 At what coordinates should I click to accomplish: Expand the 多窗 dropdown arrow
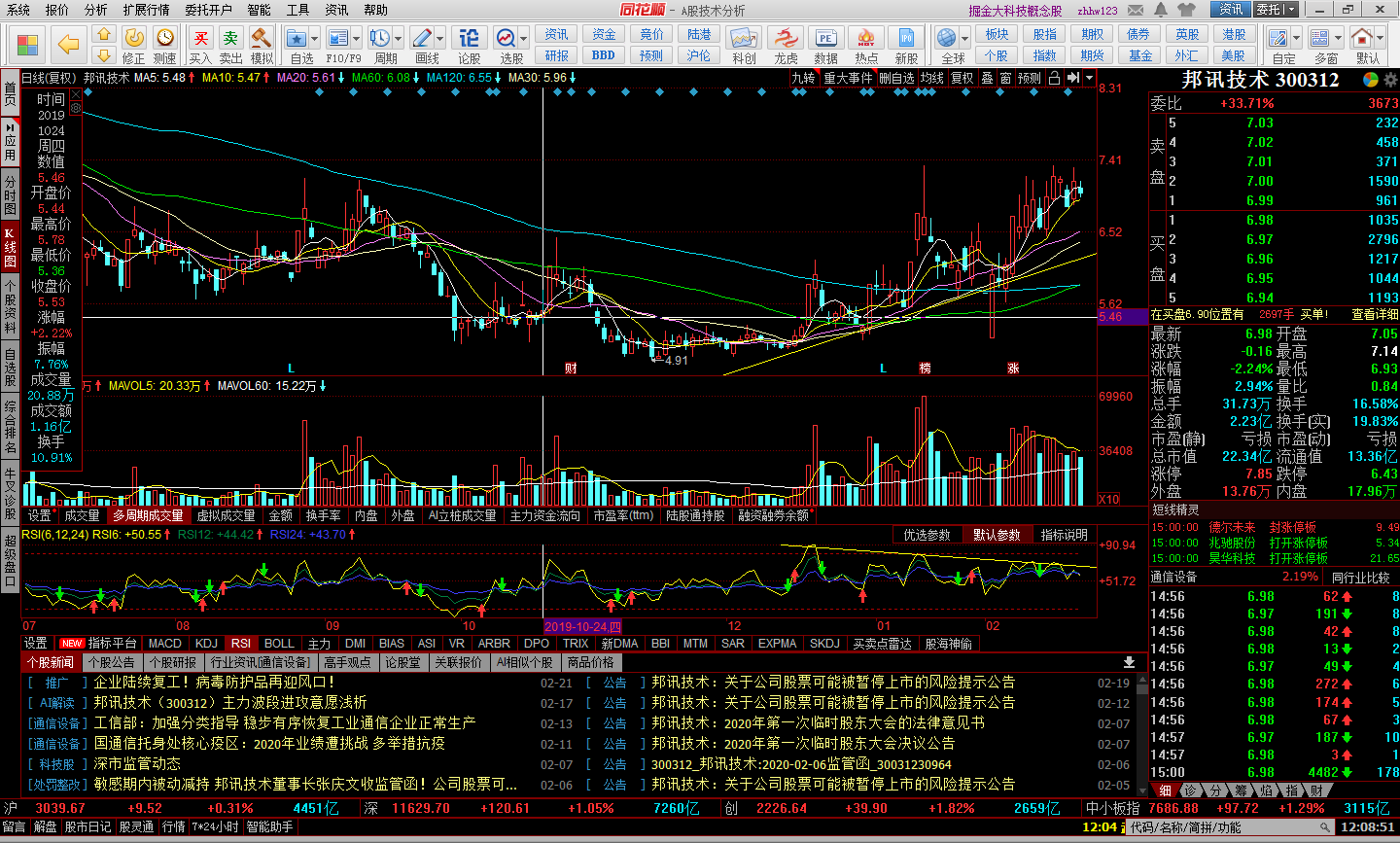(x=1337, y=38)
